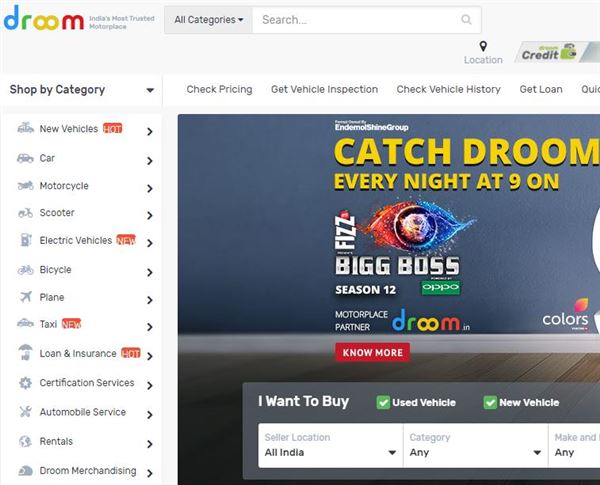Screen dimensions: 600x485
Task: Open the Category Any dropdown
Action: 476,445
